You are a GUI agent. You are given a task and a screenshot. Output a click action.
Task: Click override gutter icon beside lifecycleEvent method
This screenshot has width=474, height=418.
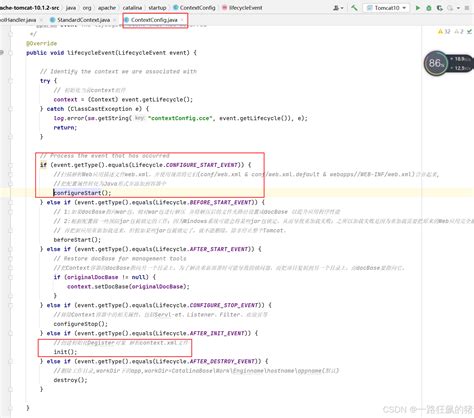pyautogui.click(x=2, y=52)
